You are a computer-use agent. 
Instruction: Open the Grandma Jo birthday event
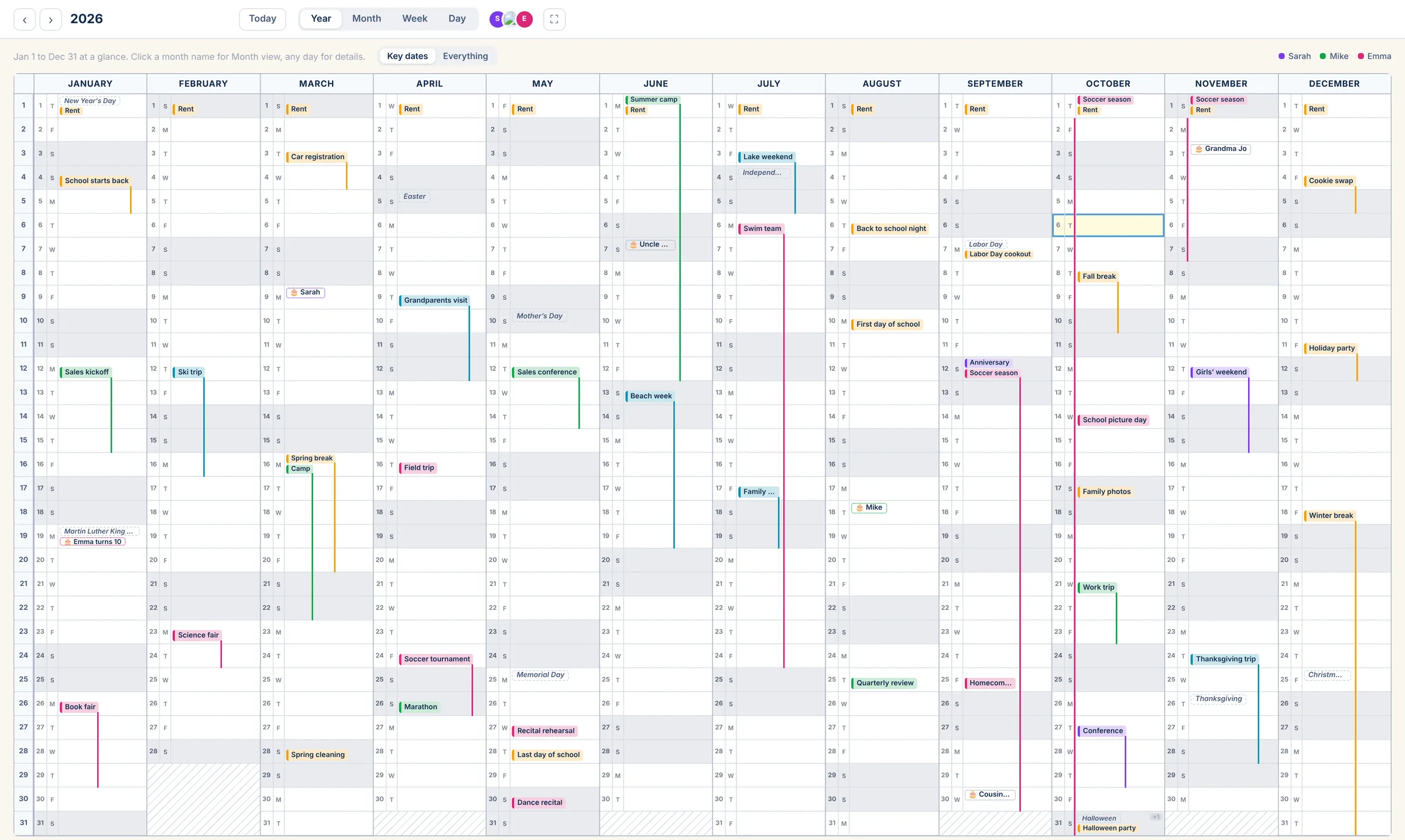coord(1221,149)
